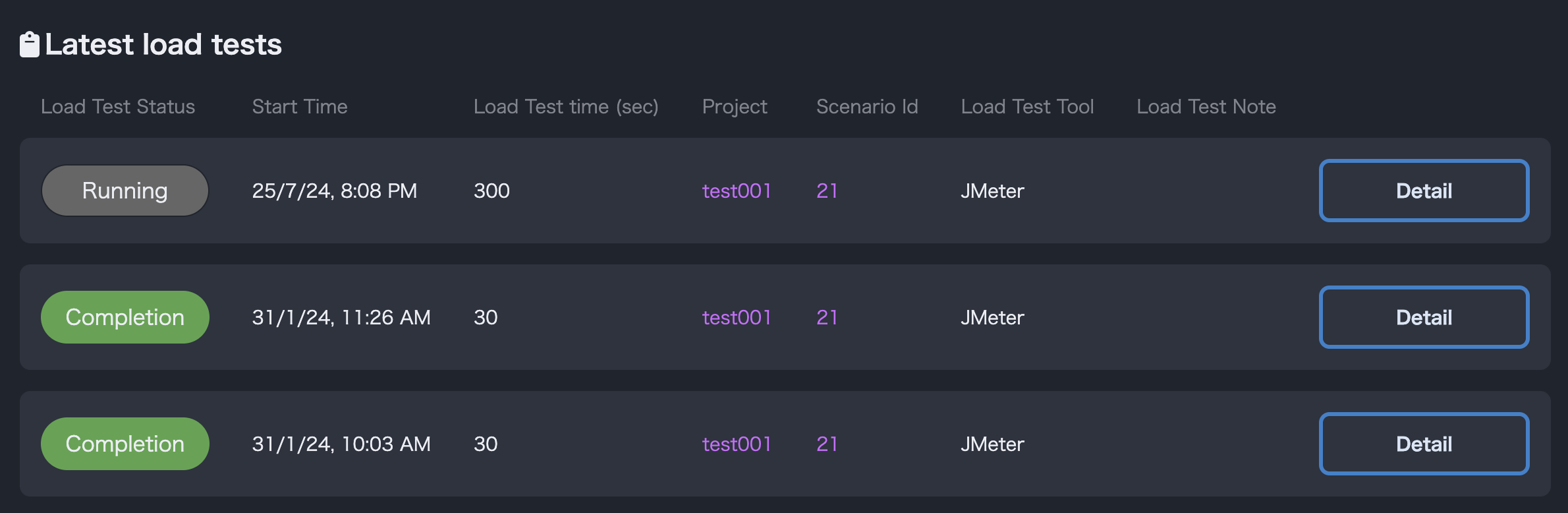Viewport: 1568px width, 513px height.
Task: Open test001 project link in 11:26 AM row
Action: pos(736,317)
